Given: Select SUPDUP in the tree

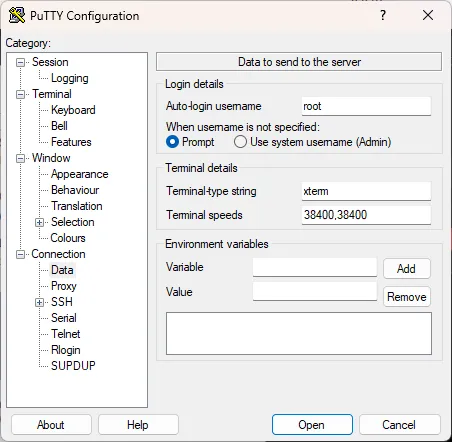Looking at the screenshot, I should [73, 366].
